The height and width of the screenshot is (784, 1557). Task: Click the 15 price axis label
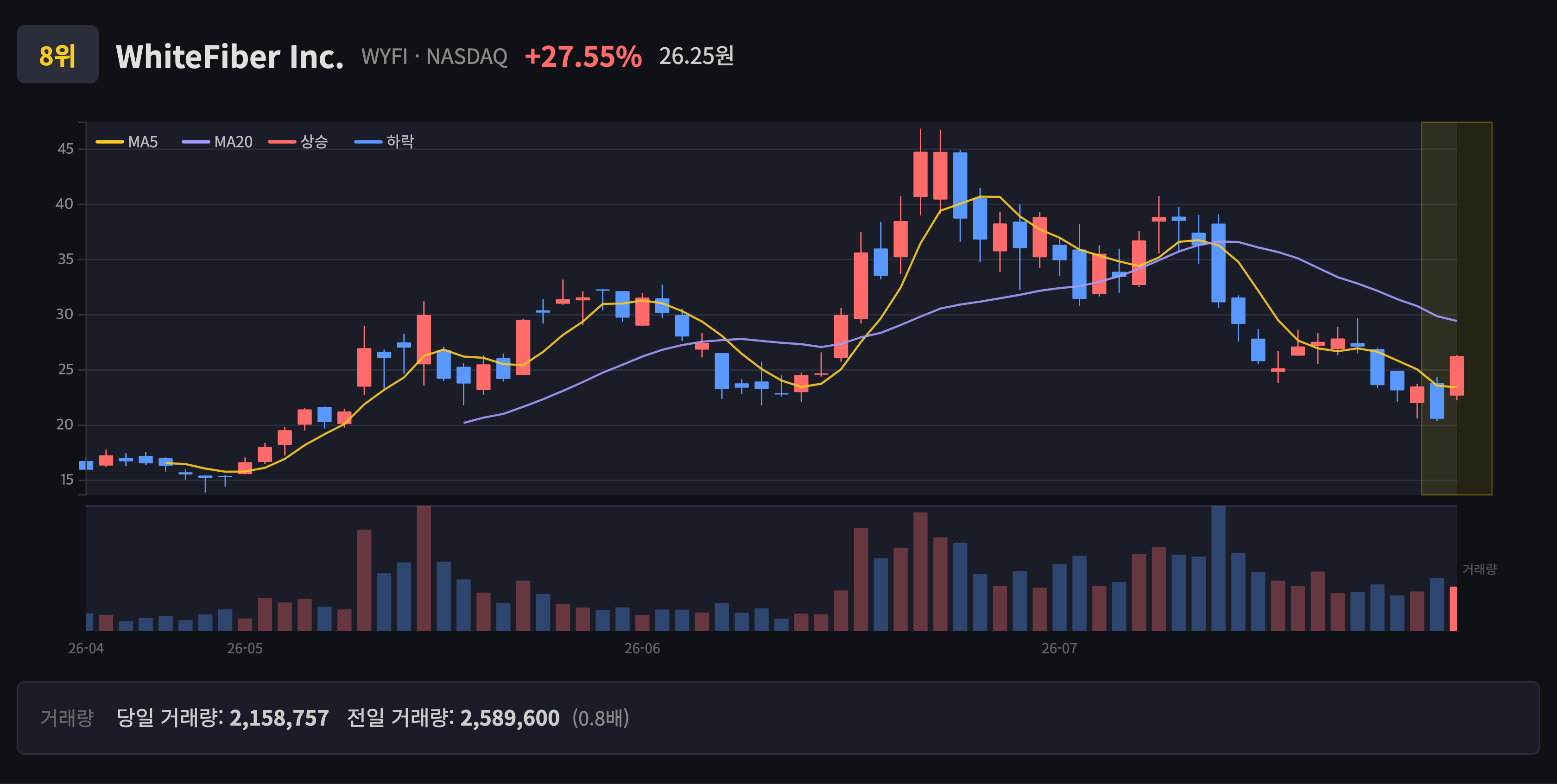[x=66, y=480]
